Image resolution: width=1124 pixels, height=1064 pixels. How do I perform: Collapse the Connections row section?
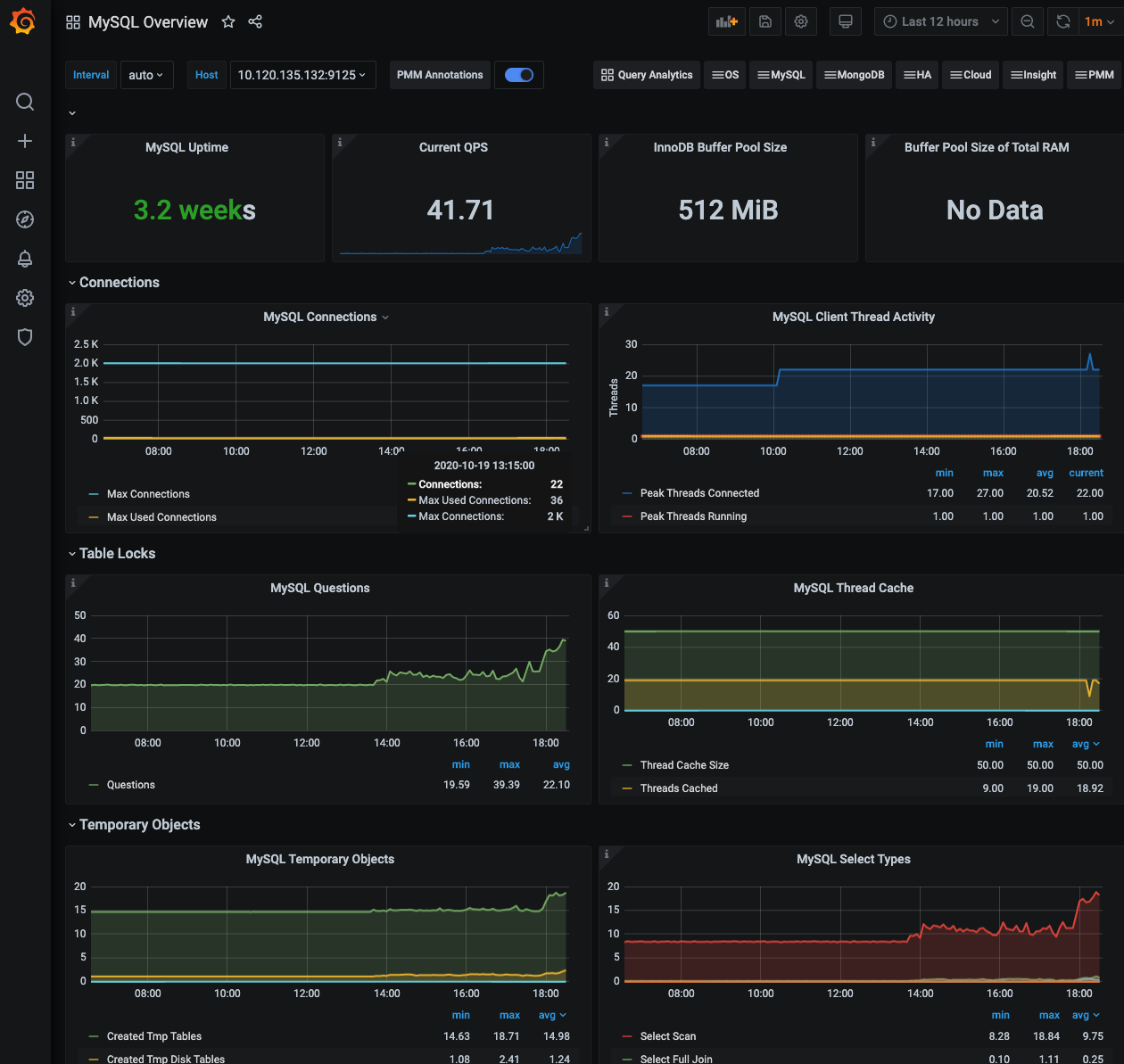(119, 283)
